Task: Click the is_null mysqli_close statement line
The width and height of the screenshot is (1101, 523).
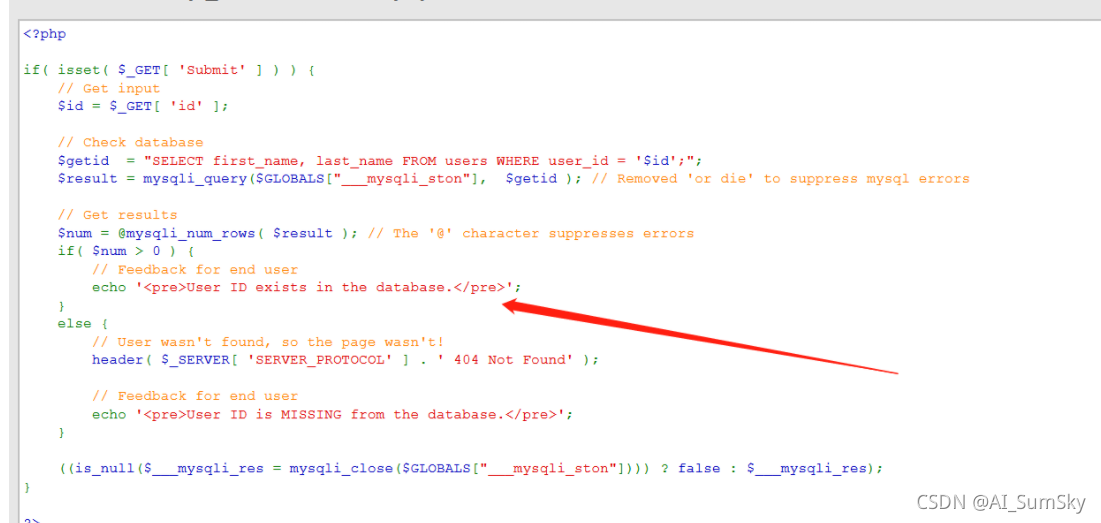Action: click(470, 468)
